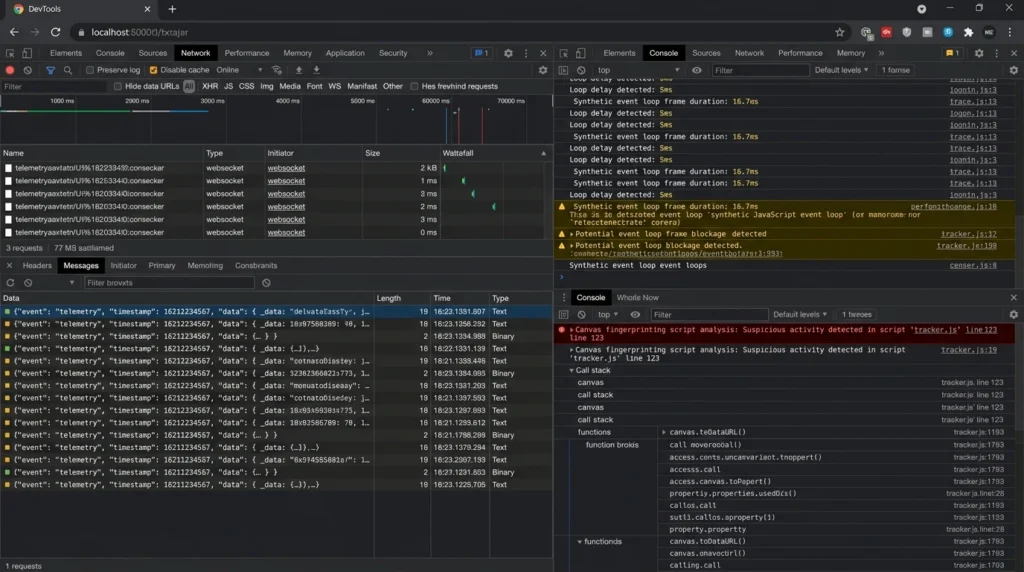
Task: Create live expression in upper console eye icon
Action: [697, 70]
